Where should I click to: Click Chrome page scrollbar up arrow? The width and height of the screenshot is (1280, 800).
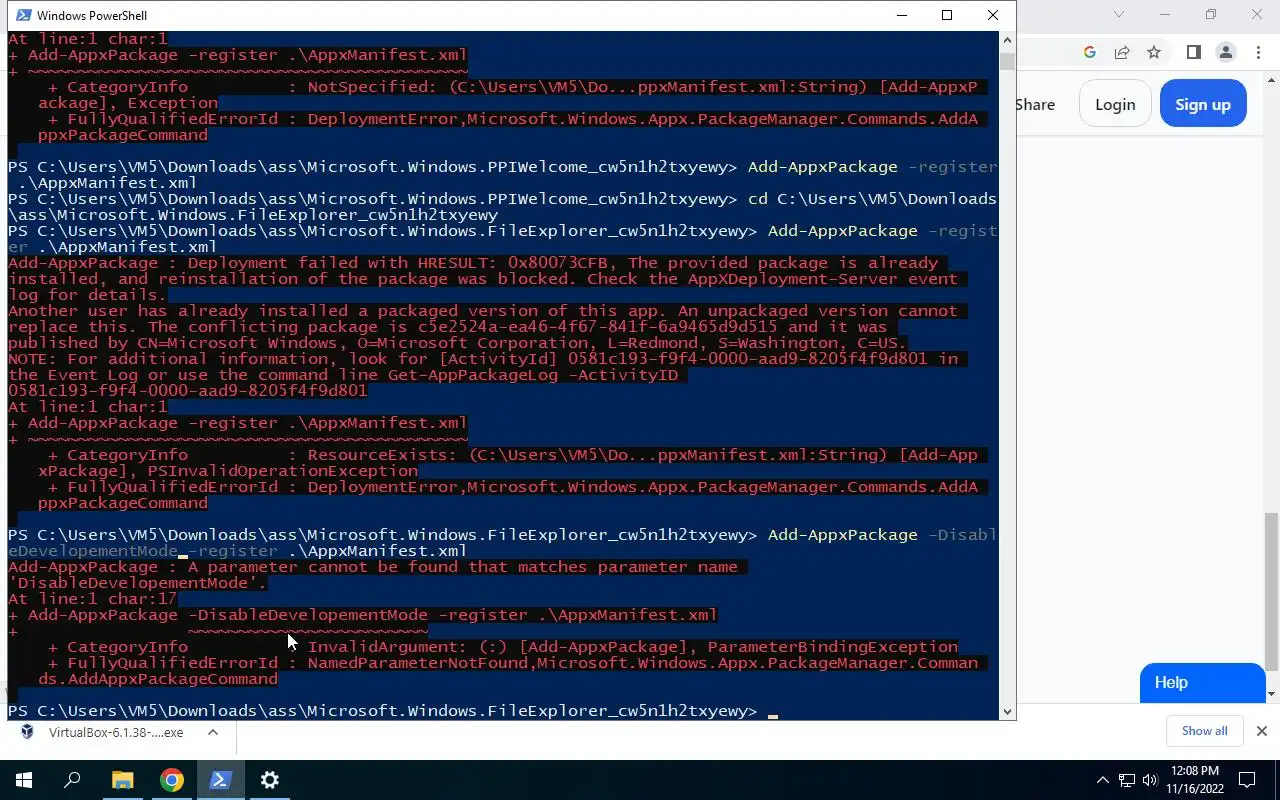coord(1272,79)
